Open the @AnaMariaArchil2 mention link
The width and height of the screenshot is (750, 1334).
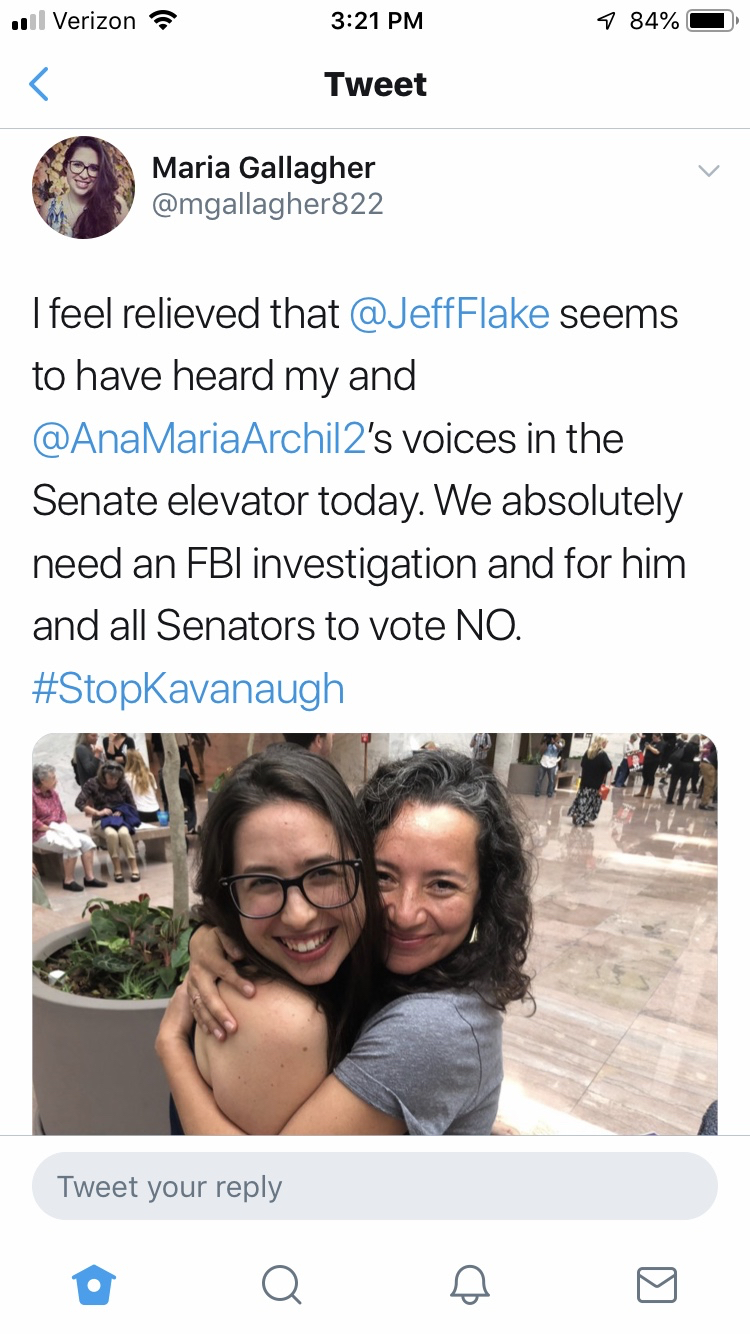click(200, 439)
